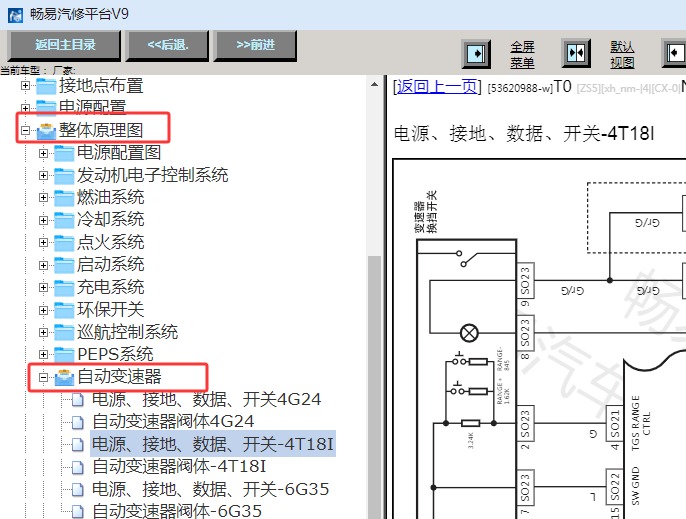Click the partially visible rightmost view icon

pyautogui.click(x=674, y=53)
